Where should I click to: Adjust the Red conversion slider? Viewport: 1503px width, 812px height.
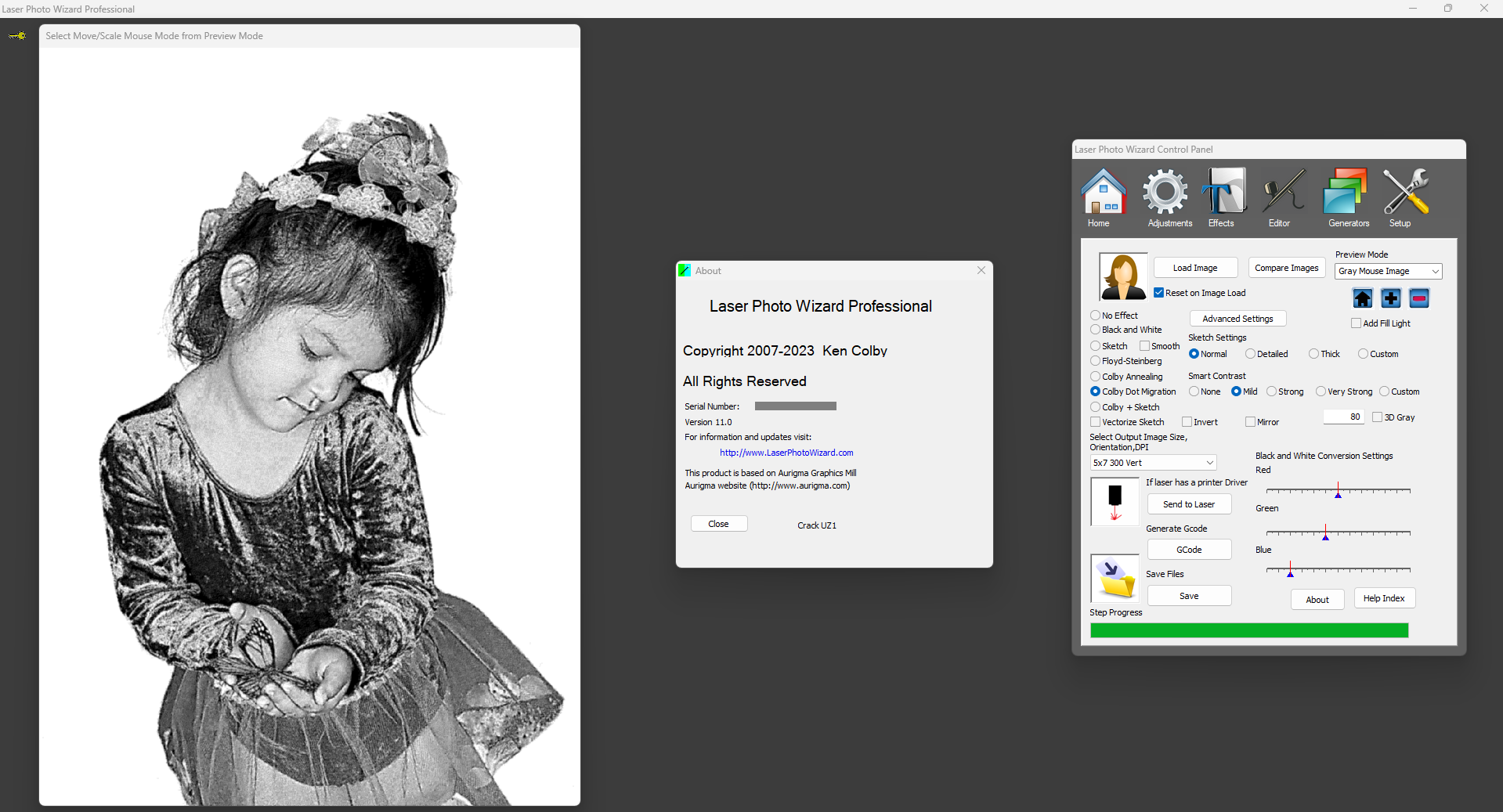click(1338, 491)
